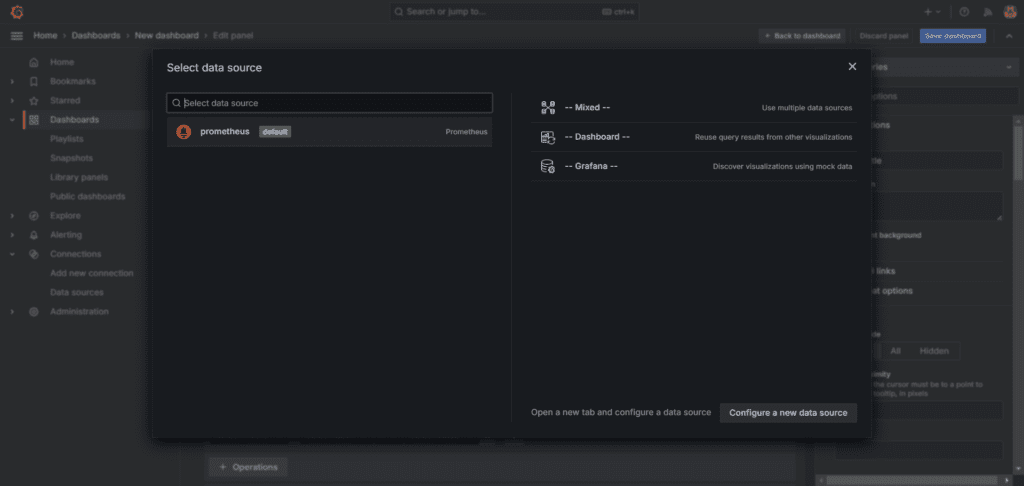Screen dimensions: 1024x486
Task: Open Playlists in sidebar
Action: pyautogui.click(x=67, y=139)
